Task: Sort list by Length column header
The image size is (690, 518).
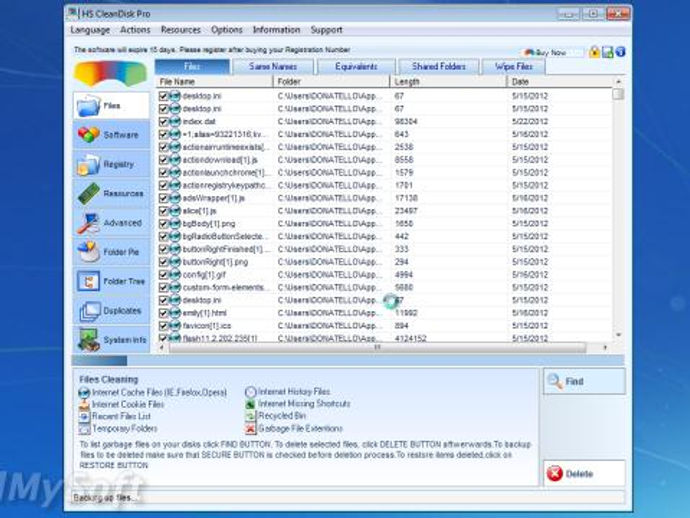Action: [448, 82]
